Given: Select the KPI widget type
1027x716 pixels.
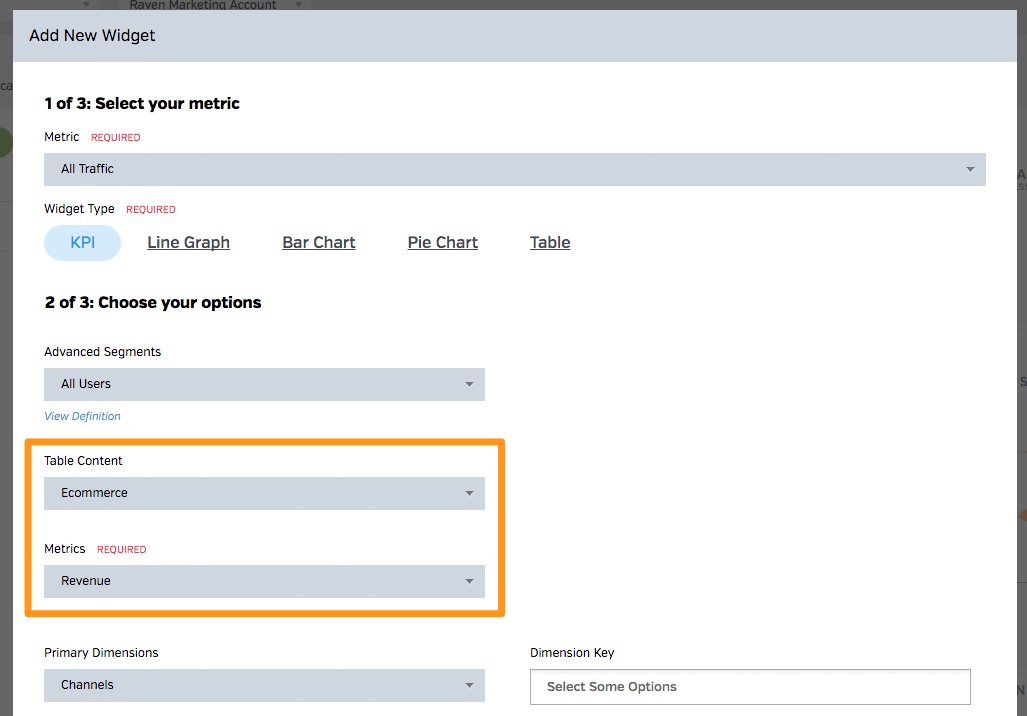Looking at the screenshot, I should [x=82, y=243].
